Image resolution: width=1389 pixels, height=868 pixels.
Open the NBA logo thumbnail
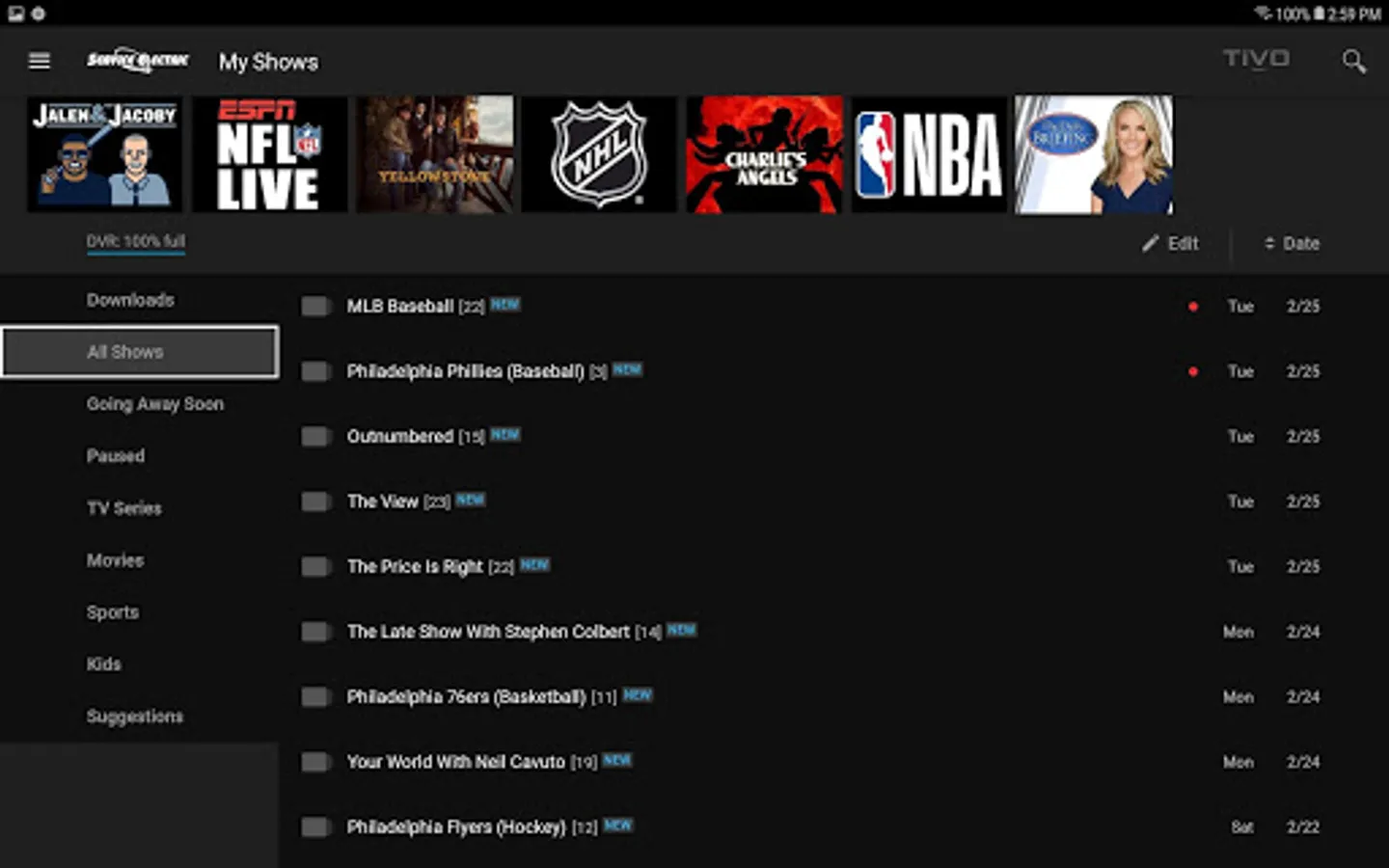(x=929, y=154)
